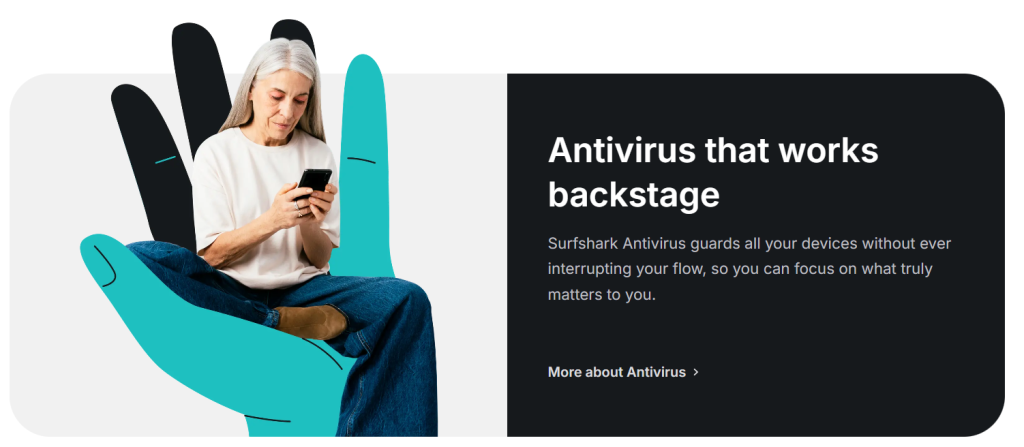Click the smartphone held by the woman
The height and width of the screenshot is (447, 1024).
(314, 180)
